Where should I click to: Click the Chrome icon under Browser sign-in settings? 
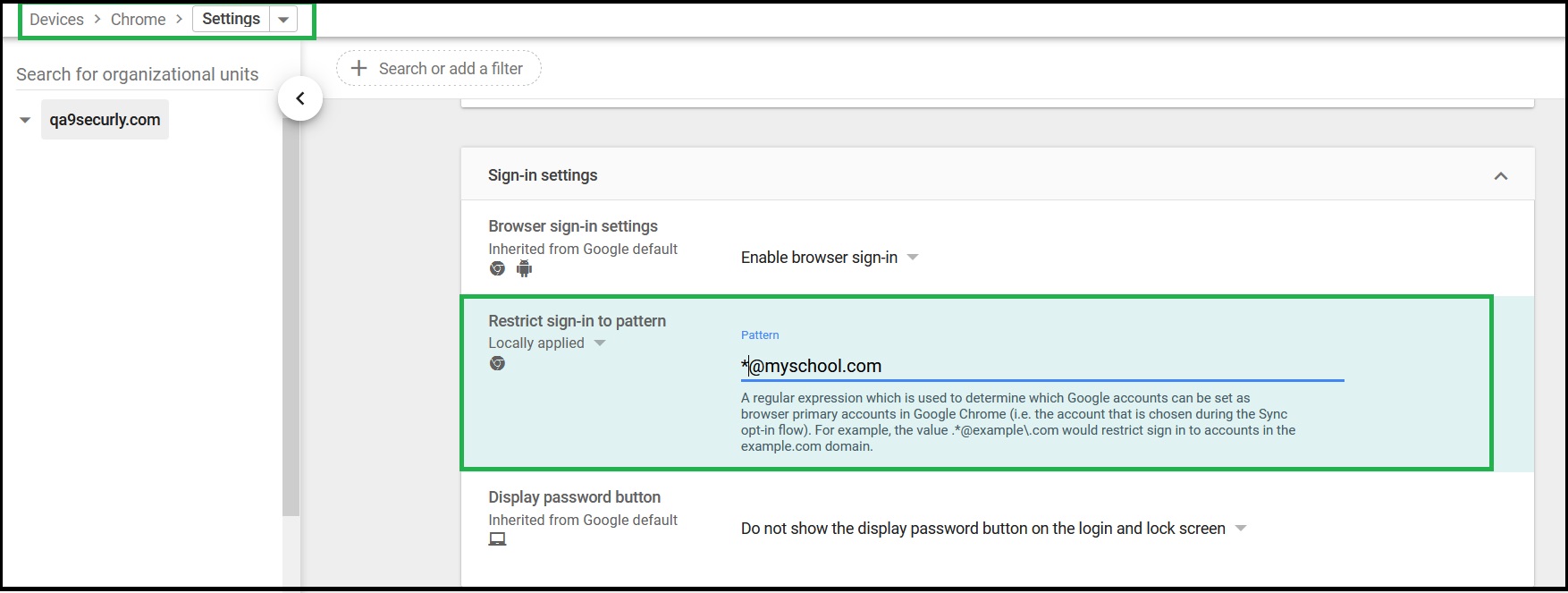point(498,268)
